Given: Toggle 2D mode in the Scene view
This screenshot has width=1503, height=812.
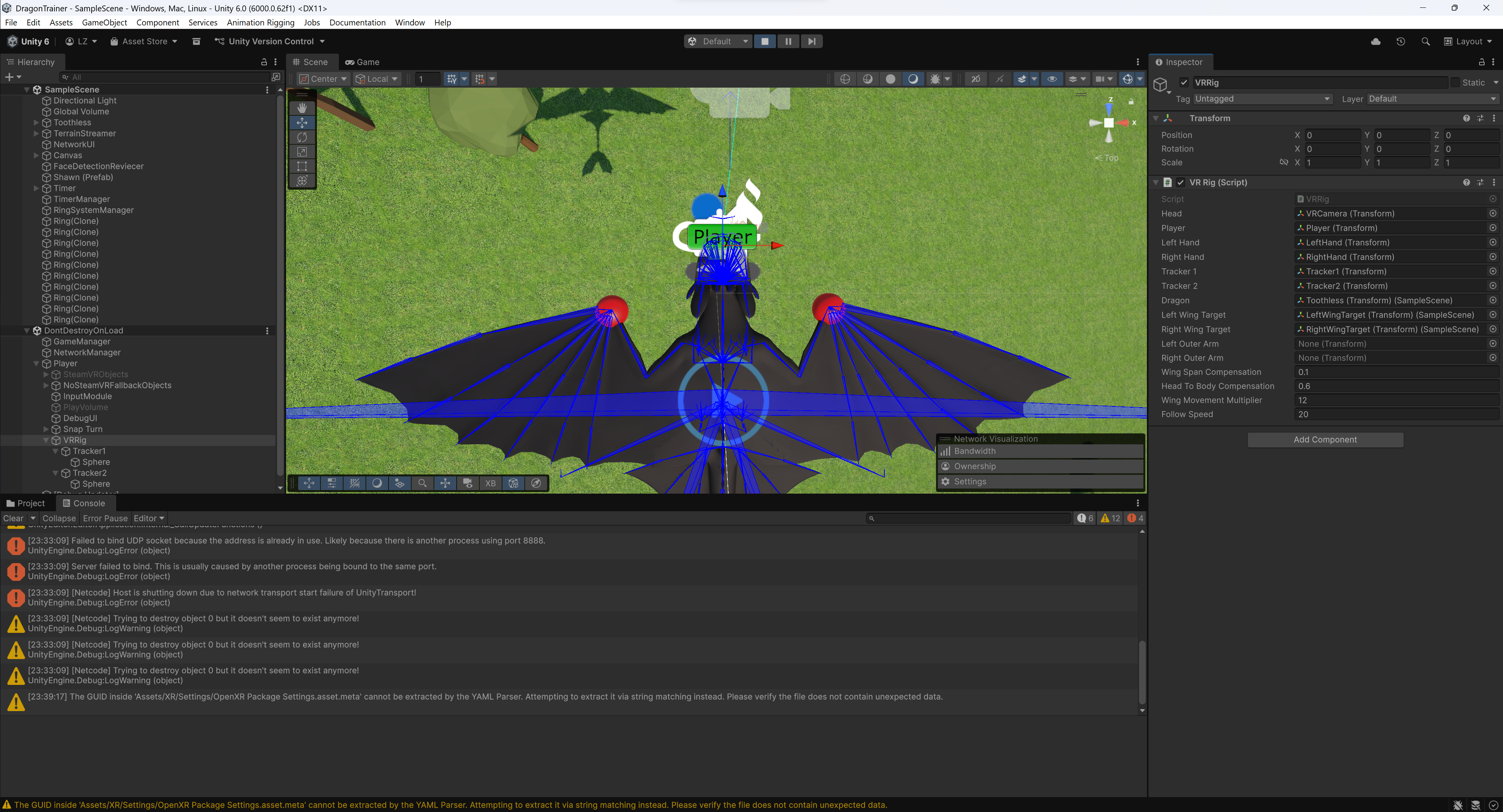Looking at the screenshot, I should 976,79.
